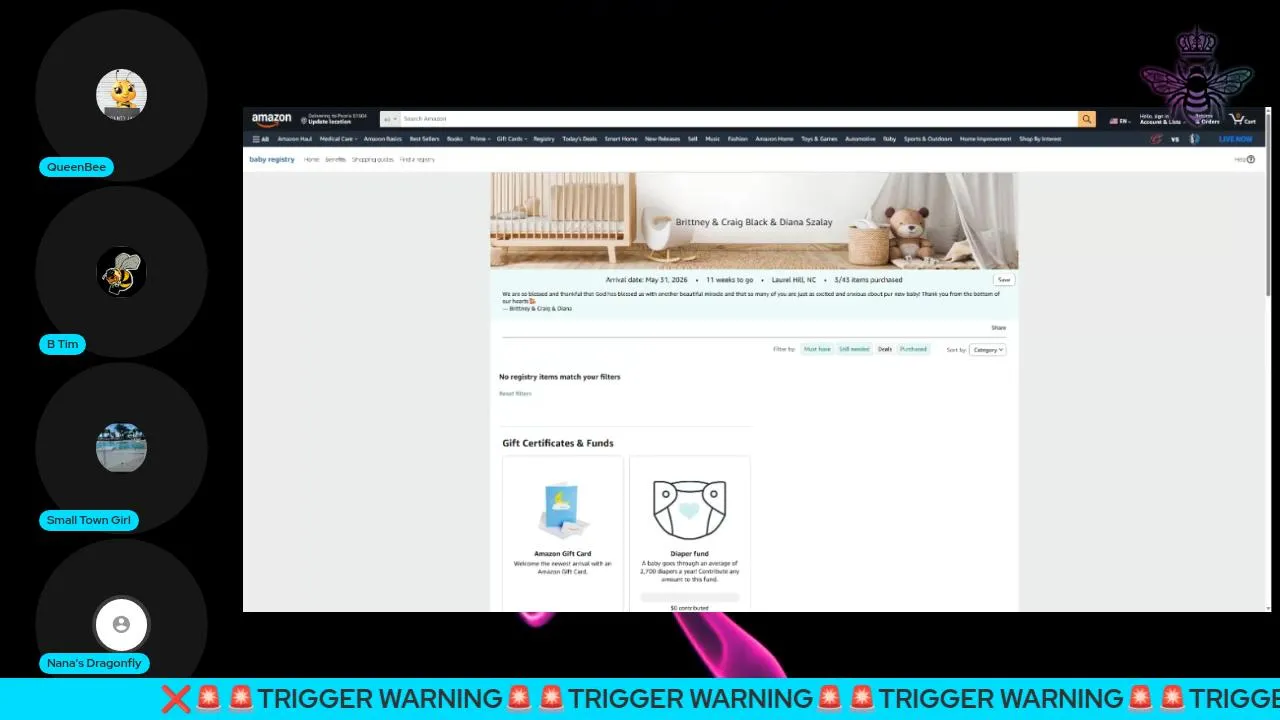This screenshot has width=1280, height=720.
Task: Expand the Gift Cards nav dropdown
Action: pyautogui.click(x=511, y=139)
